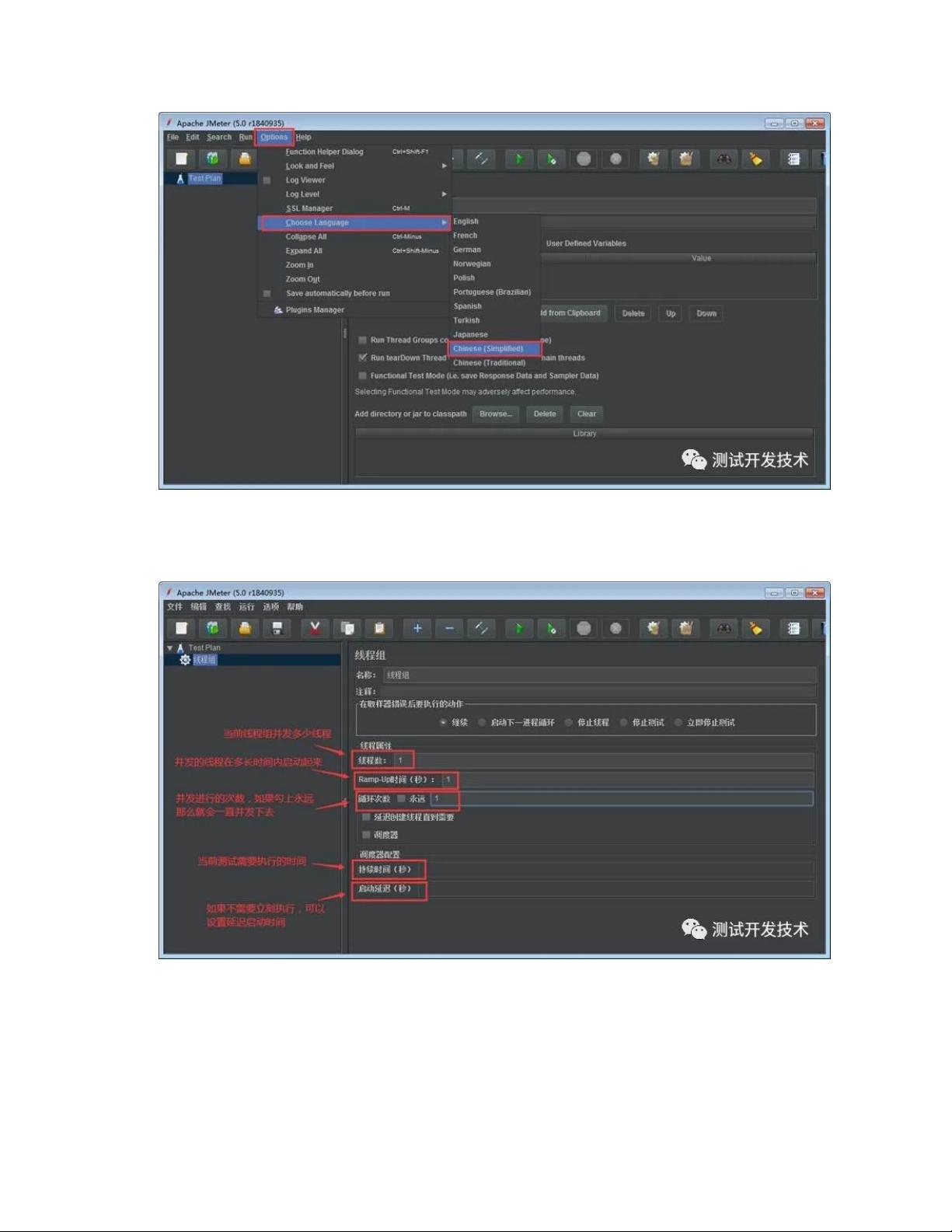Click Start no pauses icon in upper window

(551, 159)
